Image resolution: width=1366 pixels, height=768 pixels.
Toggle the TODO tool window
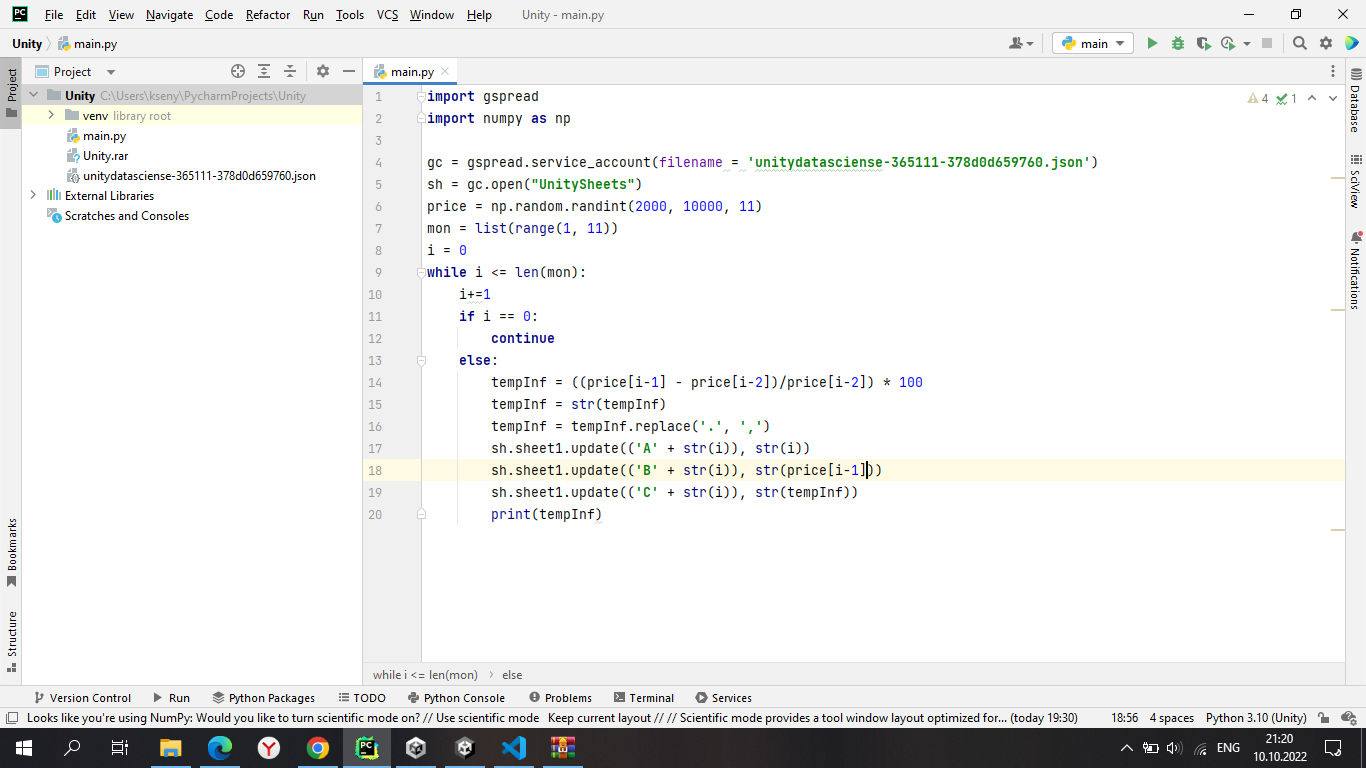tap(362, 697)
